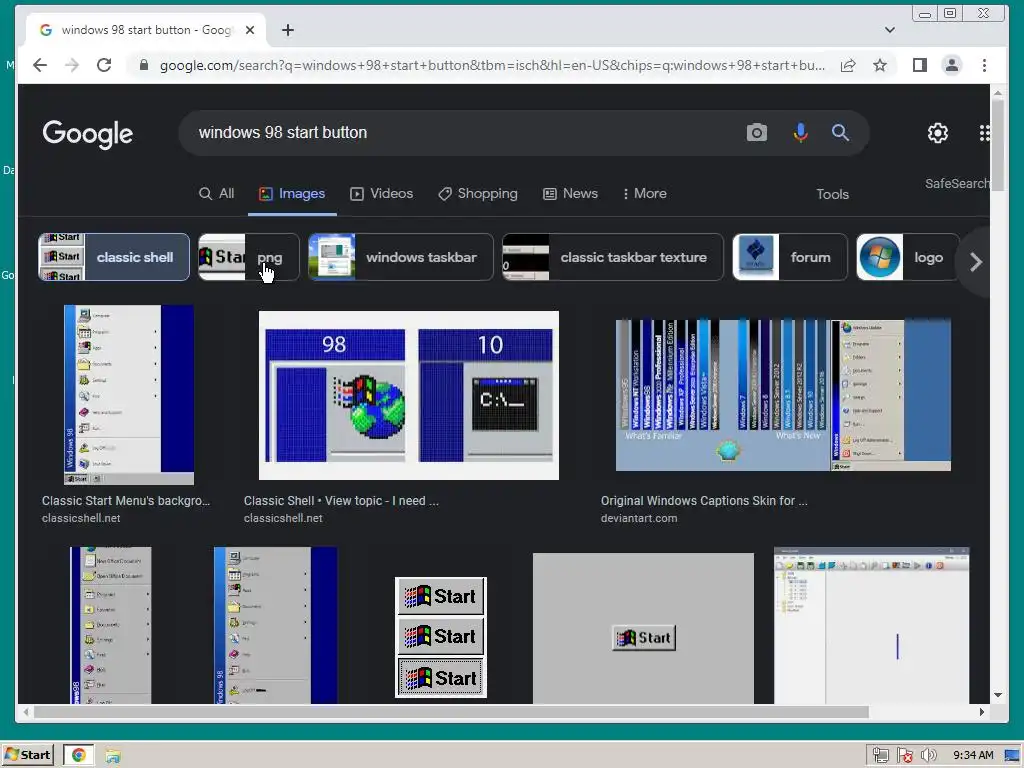Open the Chrome side panel
The image size is (1024, 768).
(x=920, y=65)
